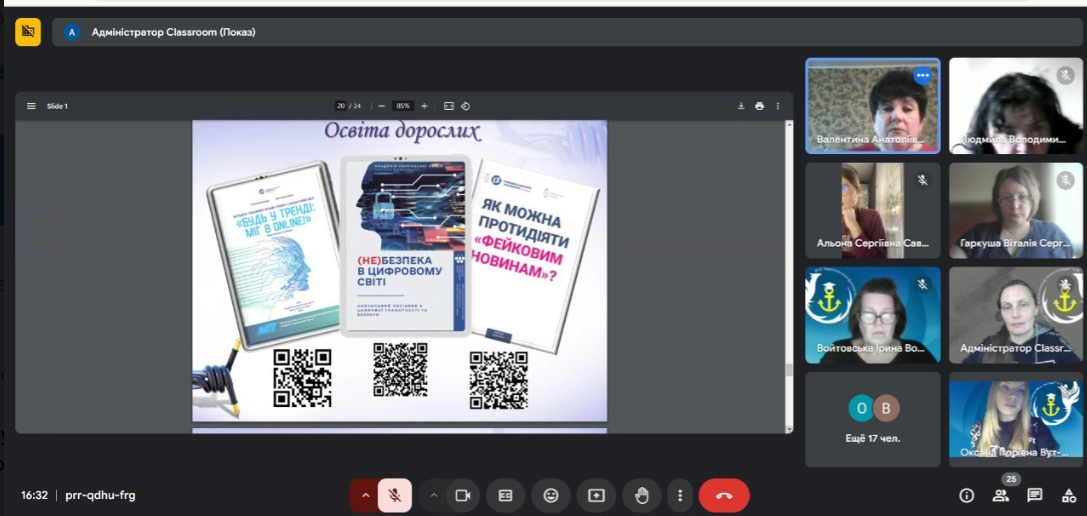The height and width of the screenshot is (516, 1087).
Task: Open the 'Ещё 17 чел.' participants tile
Action: pyautogui.click(x=873, y=420)
